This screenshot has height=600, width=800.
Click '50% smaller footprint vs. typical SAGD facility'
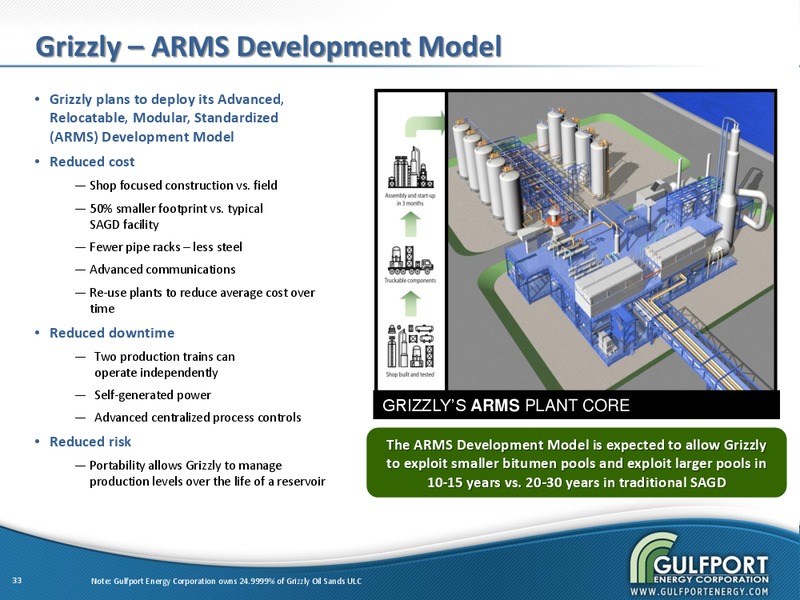[x=176, y=216]
